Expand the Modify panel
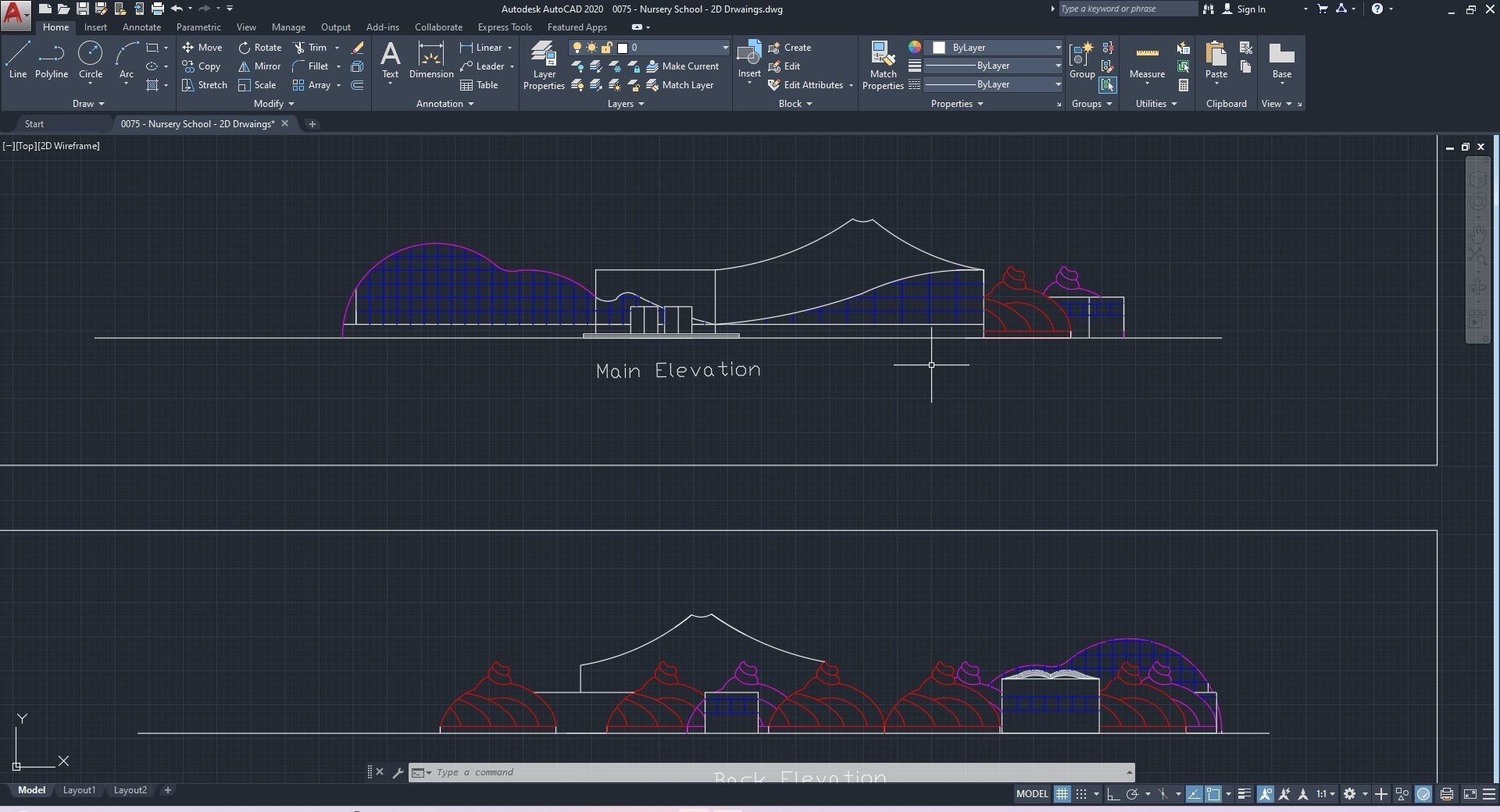The height and width of the screenshot is (812, 1500). (273, 104)
